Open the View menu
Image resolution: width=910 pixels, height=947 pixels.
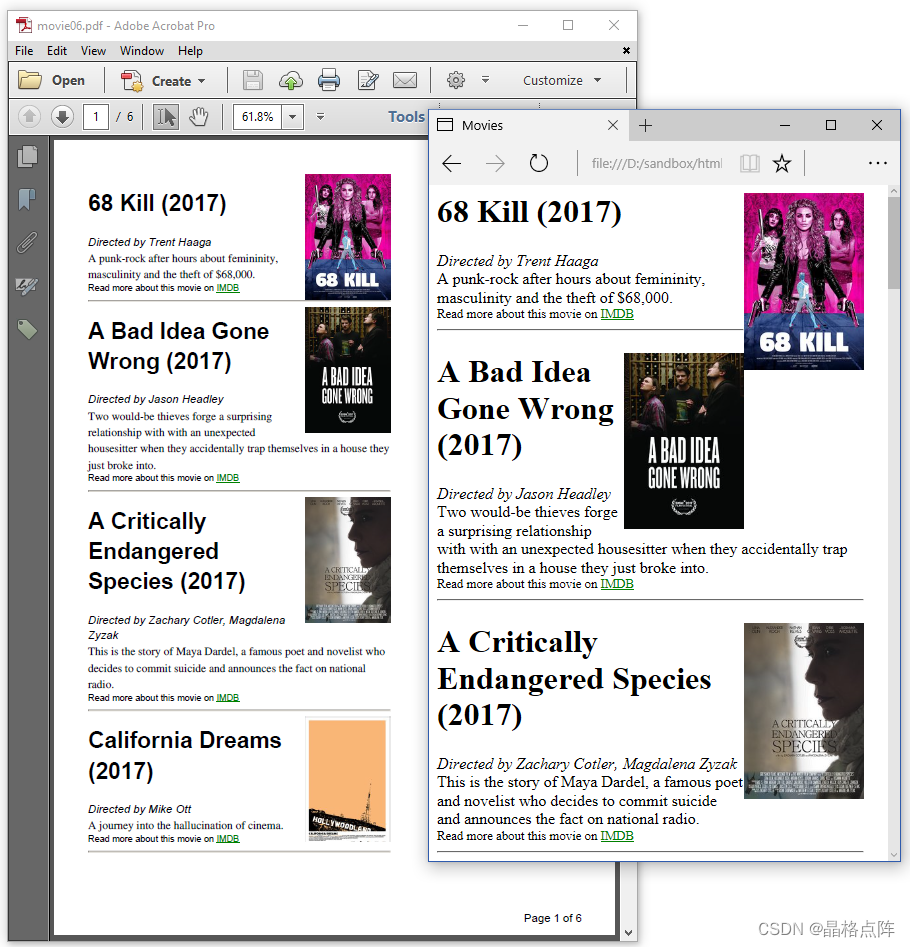click(94, 51)
